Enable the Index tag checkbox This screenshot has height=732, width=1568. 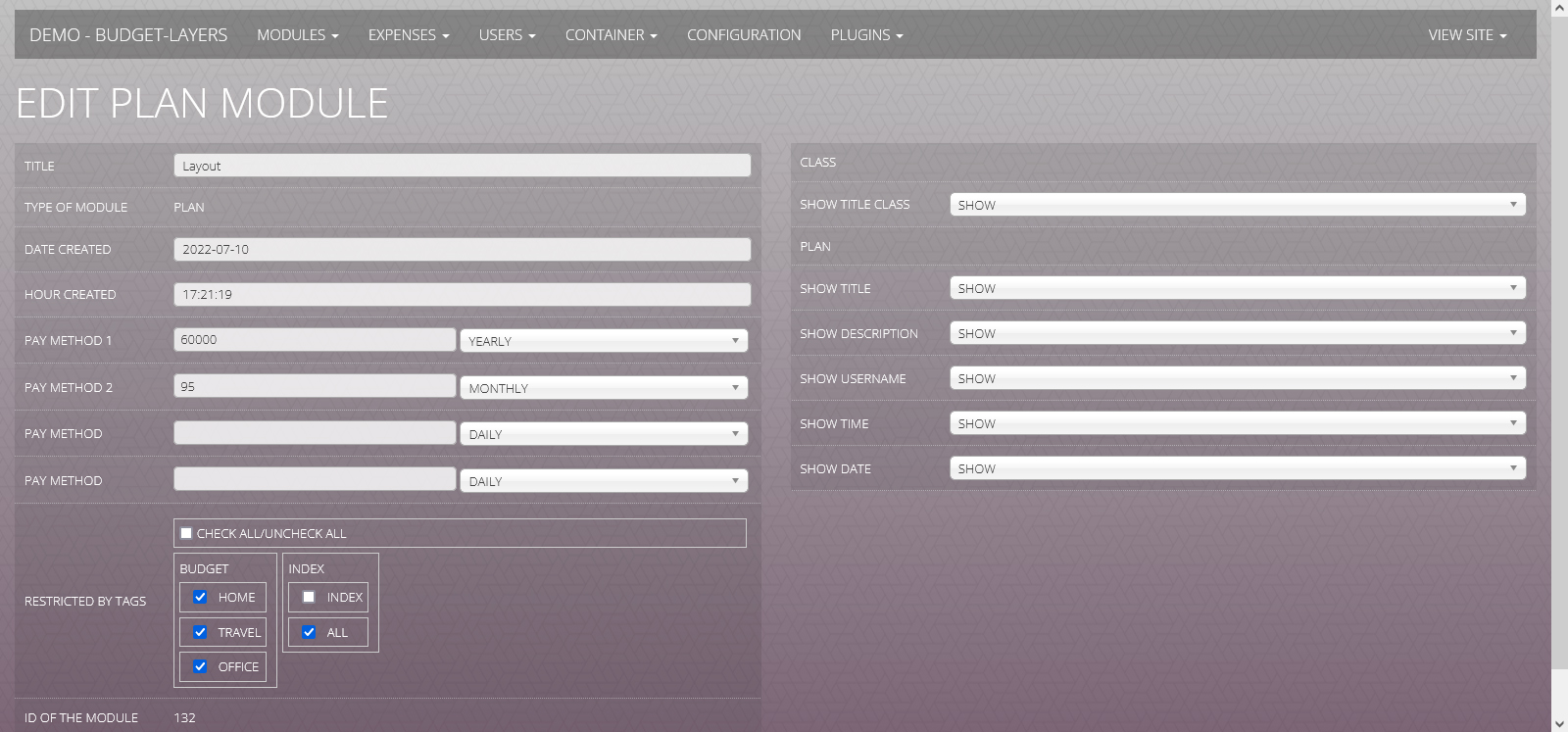click(309, 597)
